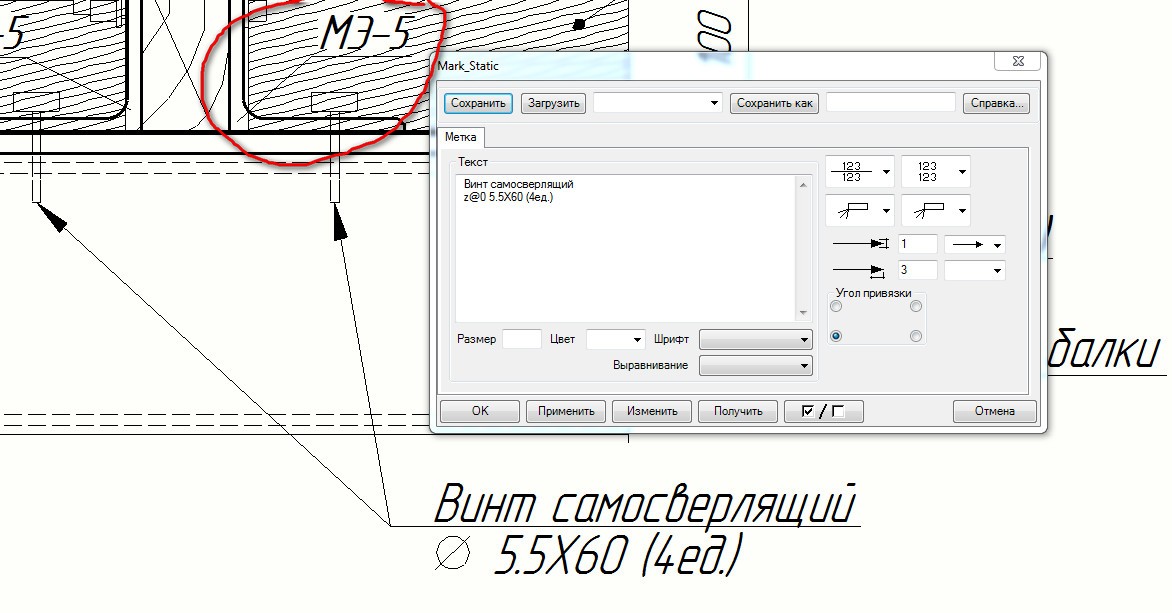Open the Цвет color dropdown
1172x613 pixels.
tap(615, 339)
